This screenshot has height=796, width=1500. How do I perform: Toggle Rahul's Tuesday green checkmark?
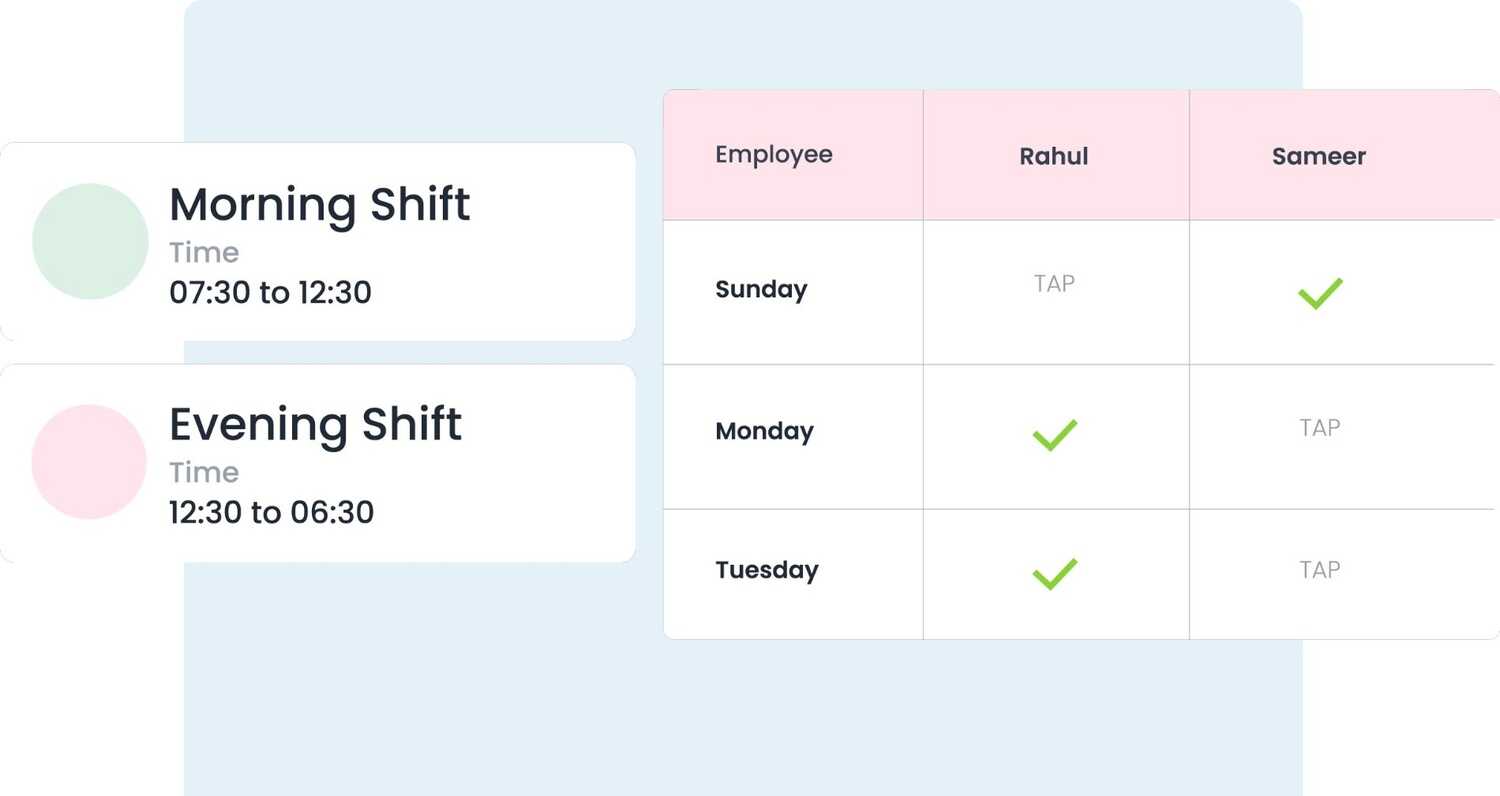(1054, 574)
